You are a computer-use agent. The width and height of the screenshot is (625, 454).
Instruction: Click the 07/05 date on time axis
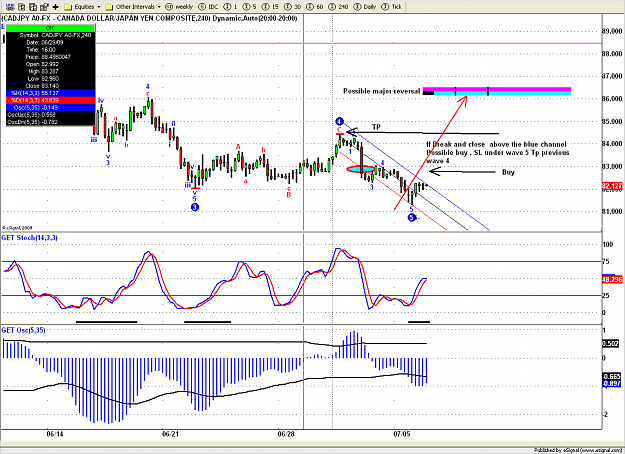click(401, 434)
